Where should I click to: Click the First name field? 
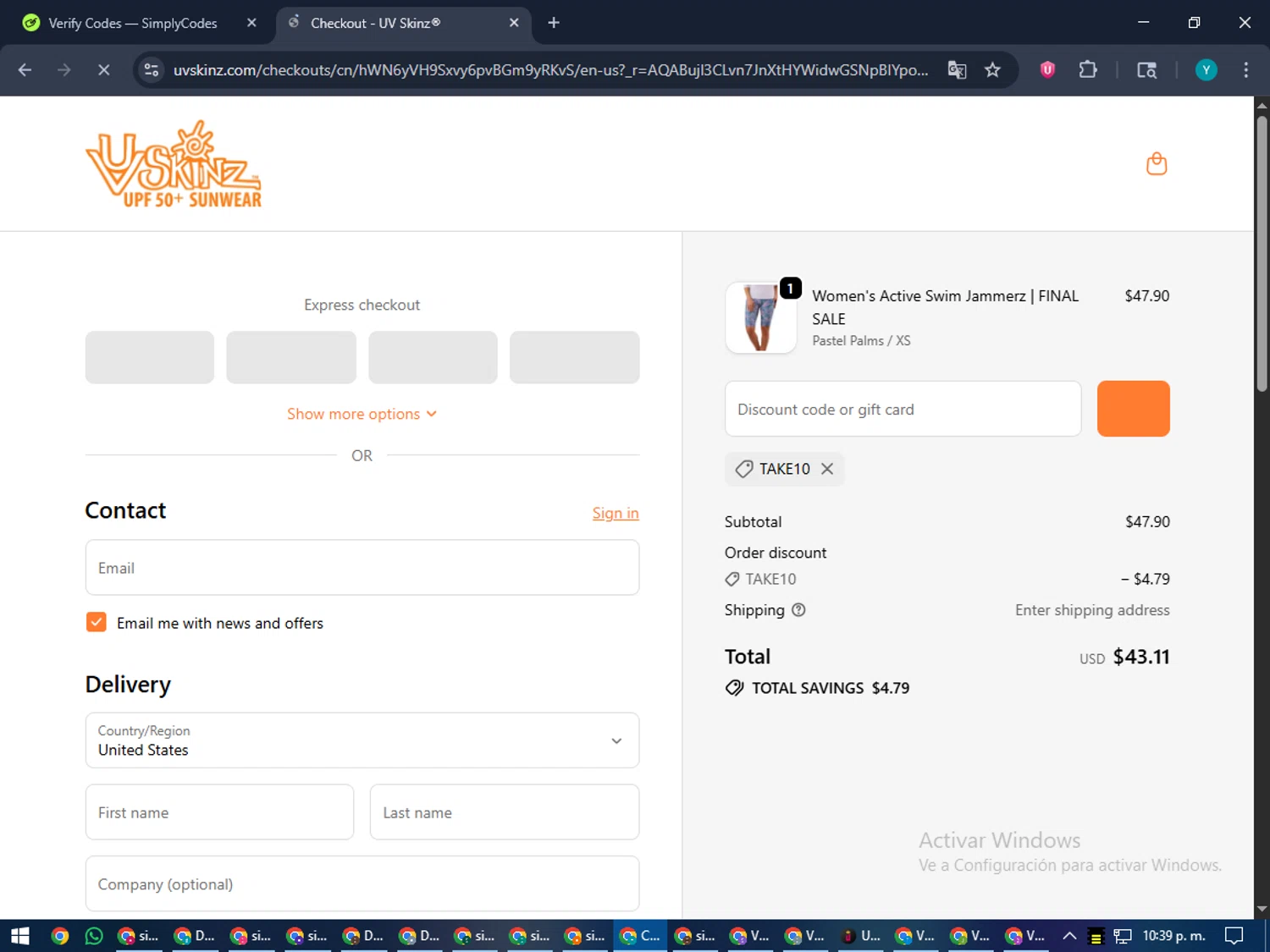(219, 812)
